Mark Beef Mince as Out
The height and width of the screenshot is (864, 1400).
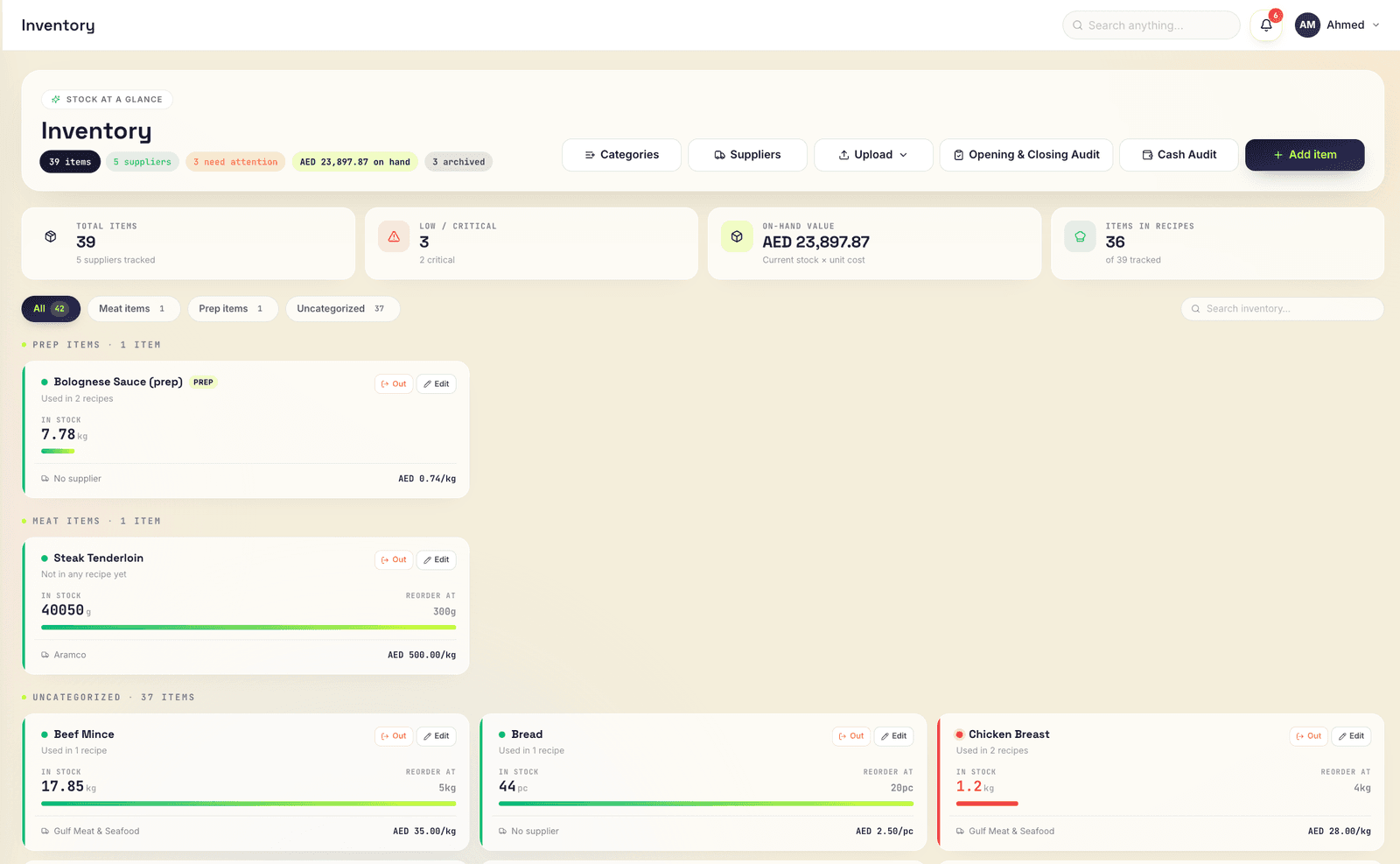[x=394, y=736]
